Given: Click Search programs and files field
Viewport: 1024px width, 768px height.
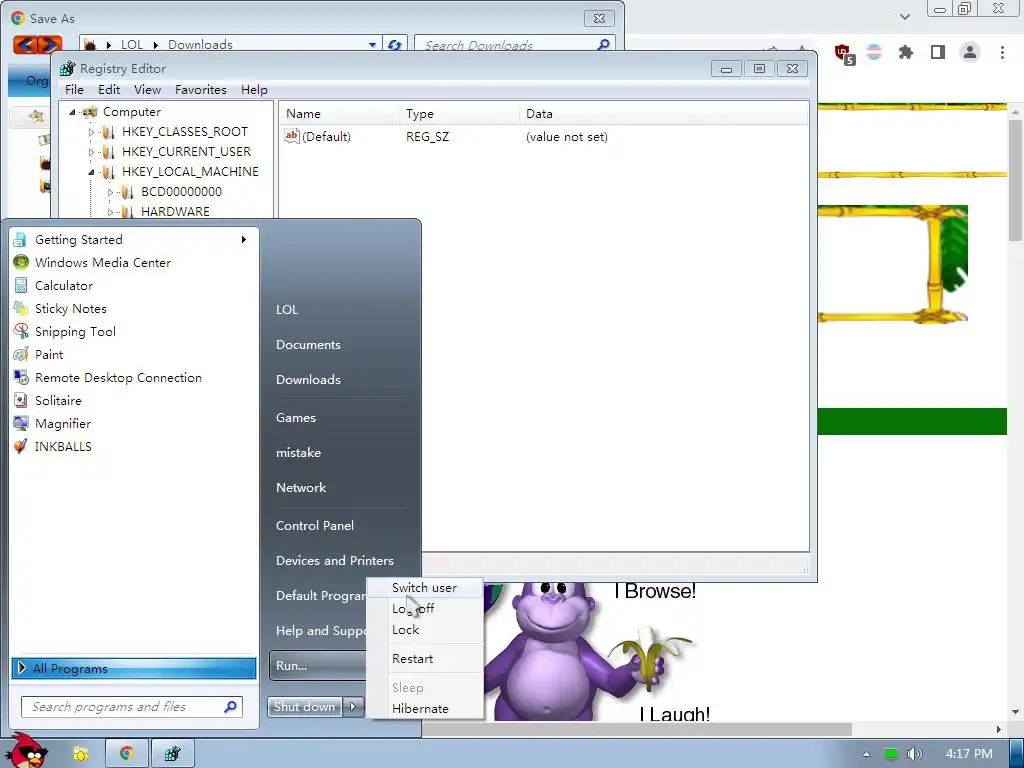Looking at the screenshot, I should pos(132,707).
